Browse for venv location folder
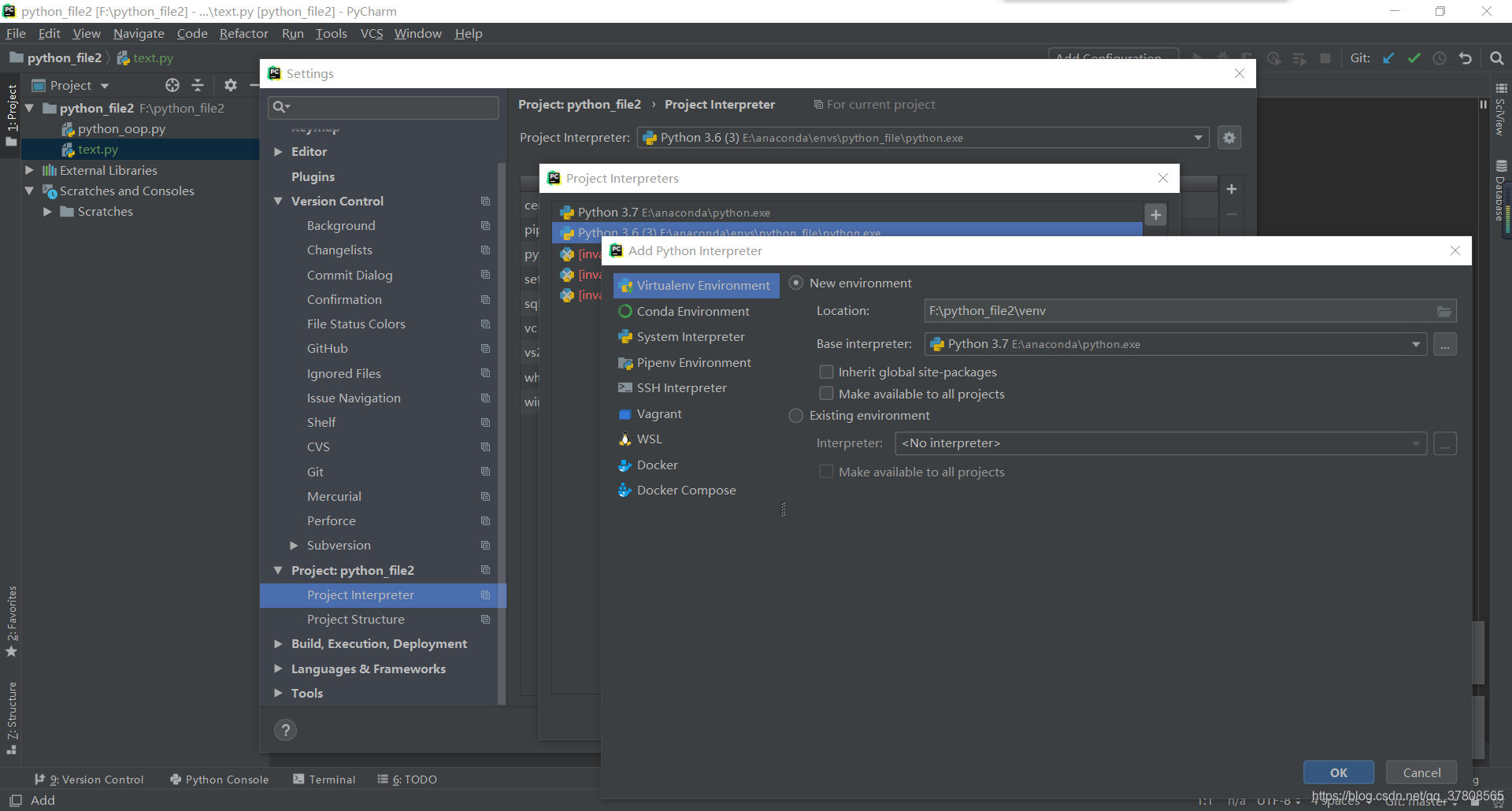The height and width of the screenshot is (811, 1512). pyautogui.click(x=1444, y=311)
